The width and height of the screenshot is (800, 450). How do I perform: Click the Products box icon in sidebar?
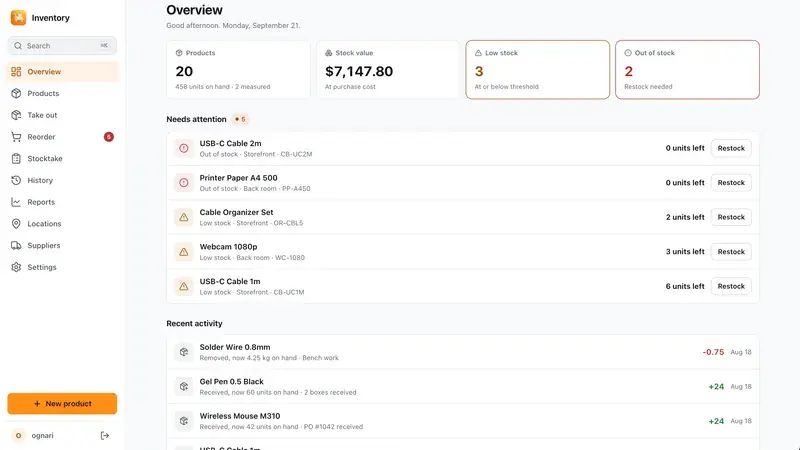coord(16,93)
